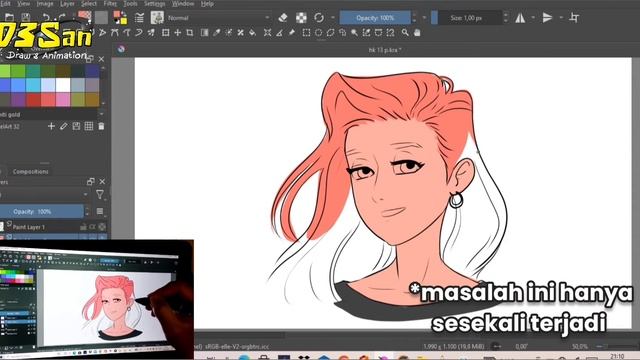Image resolution: width=640 pixels, height=360 pixels.
Task: Open the layers panel options menu
Action: (100, 211)
